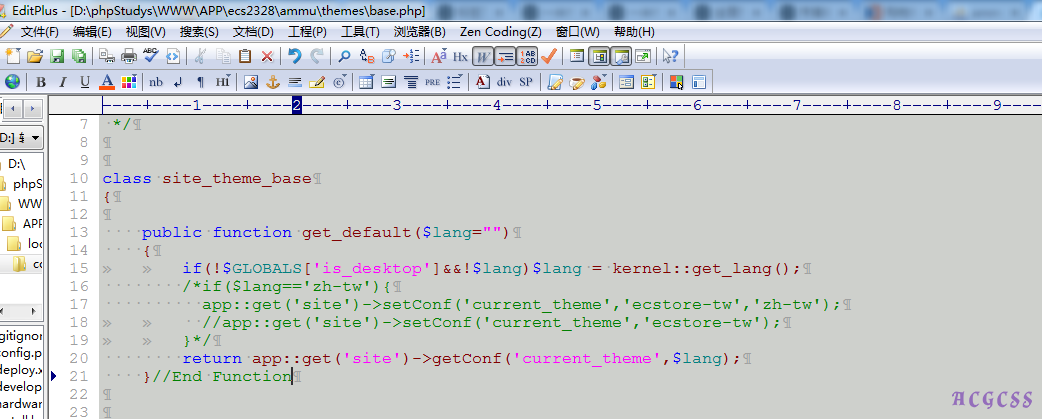Open the drive selector dropdown D:

[x=20, y=137]
